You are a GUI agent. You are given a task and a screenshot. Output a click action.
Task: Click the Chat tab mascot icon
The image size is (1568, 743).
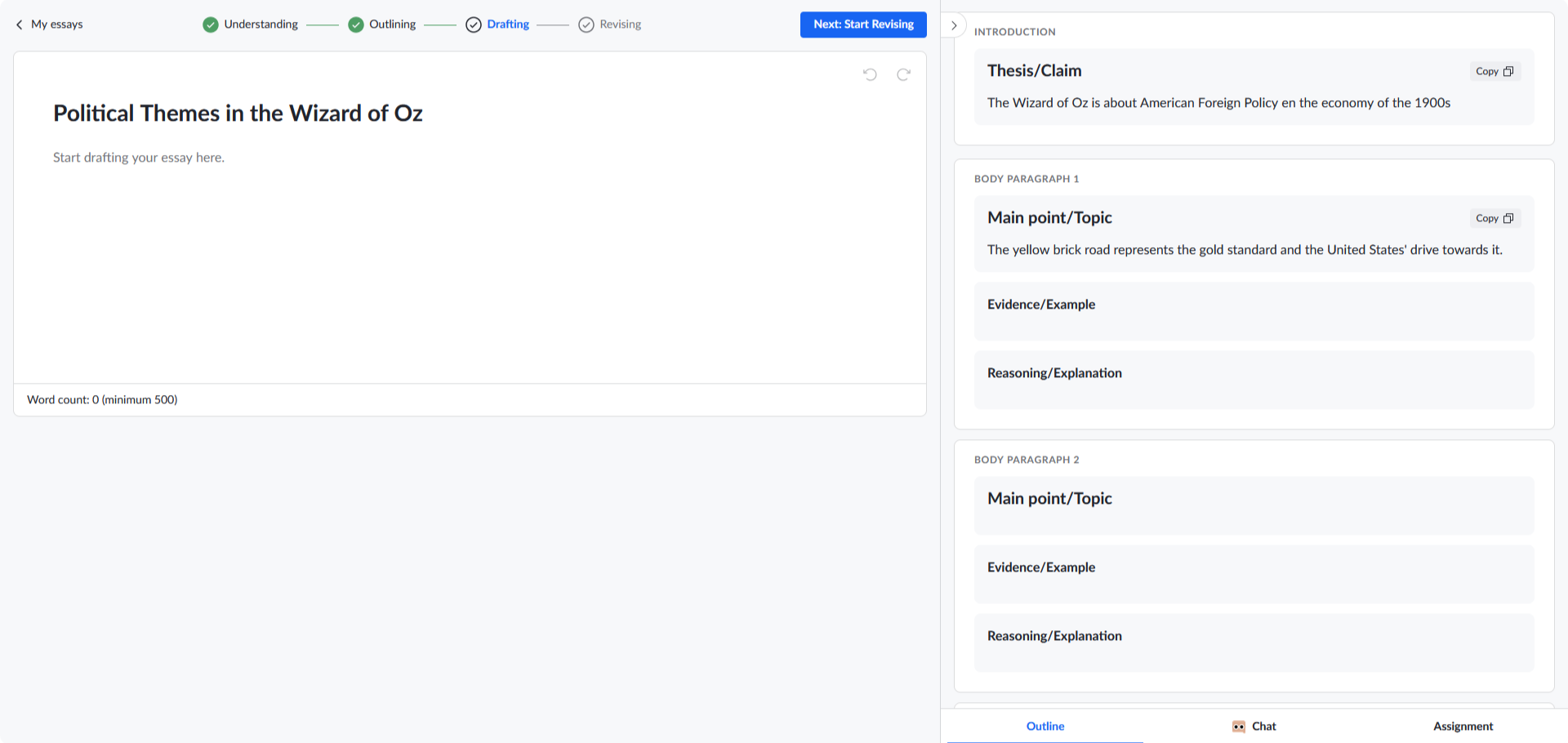pos(1239,726)
